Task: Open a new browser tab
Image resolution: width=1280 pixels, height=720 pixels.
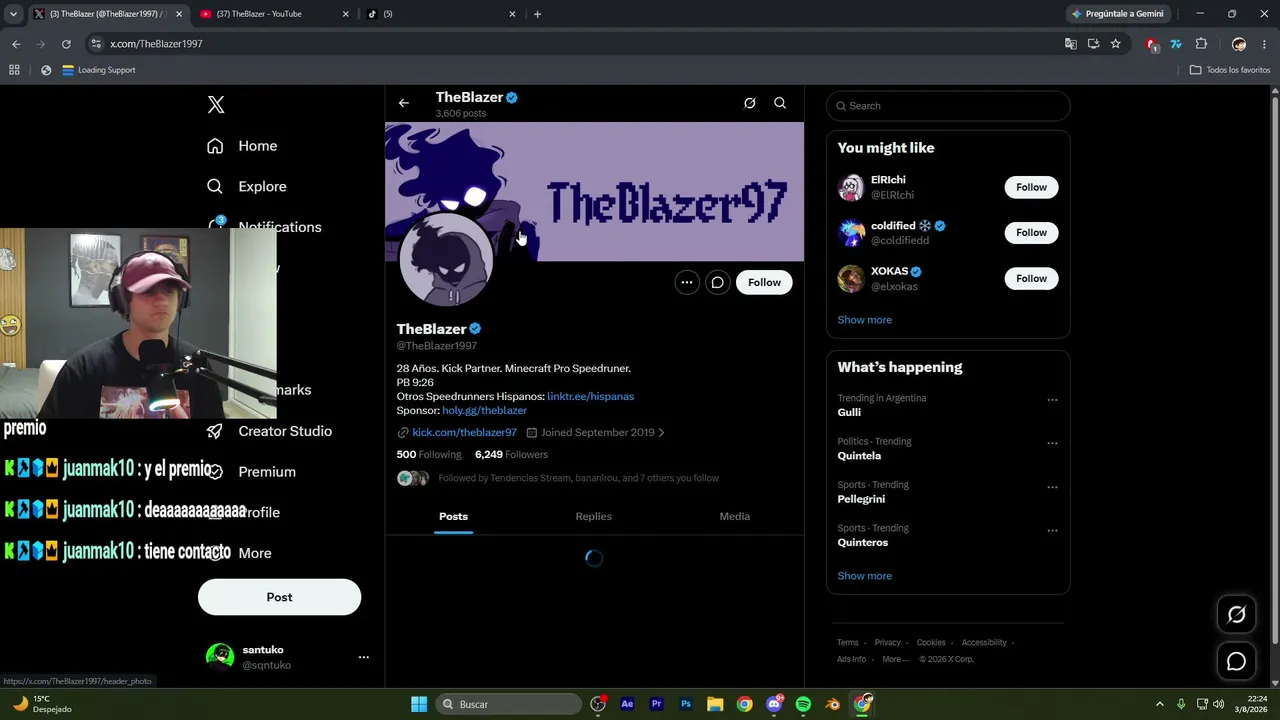Action: [537, 14]
